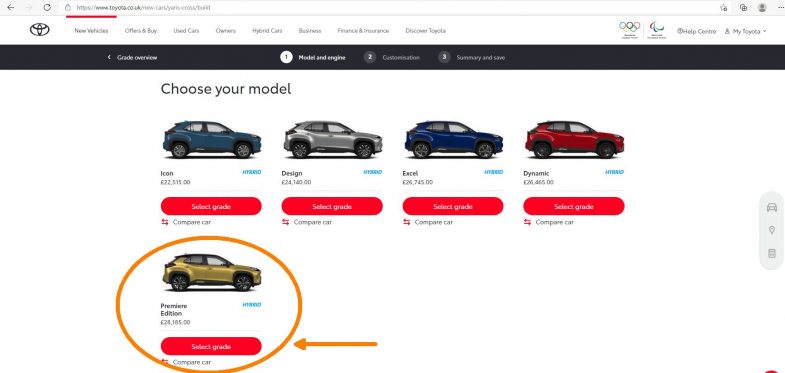The height and width of the screenshot is (373, 785).
Task: Go back with the browser back arrow
Action: point(11,8)
